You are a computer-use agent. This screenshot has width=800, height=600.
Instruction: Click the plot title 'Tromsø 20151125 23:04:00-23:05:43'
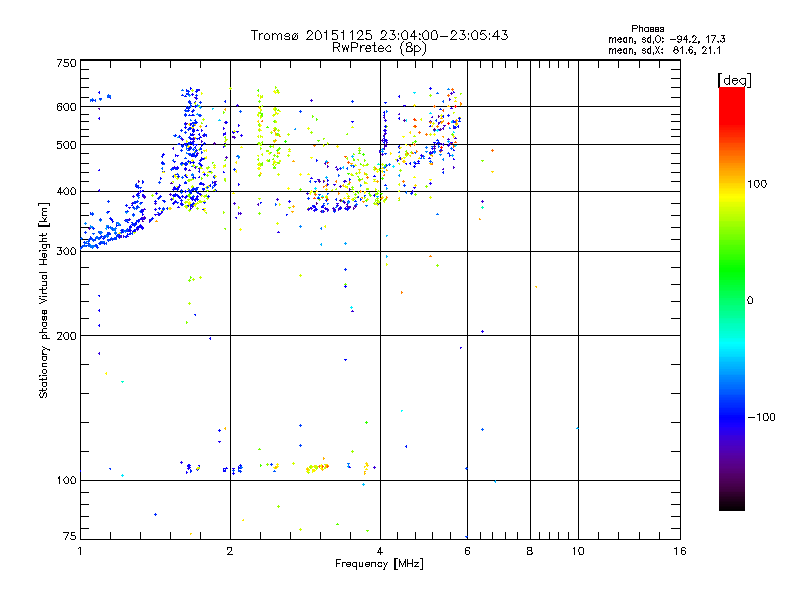coord(379,35)
